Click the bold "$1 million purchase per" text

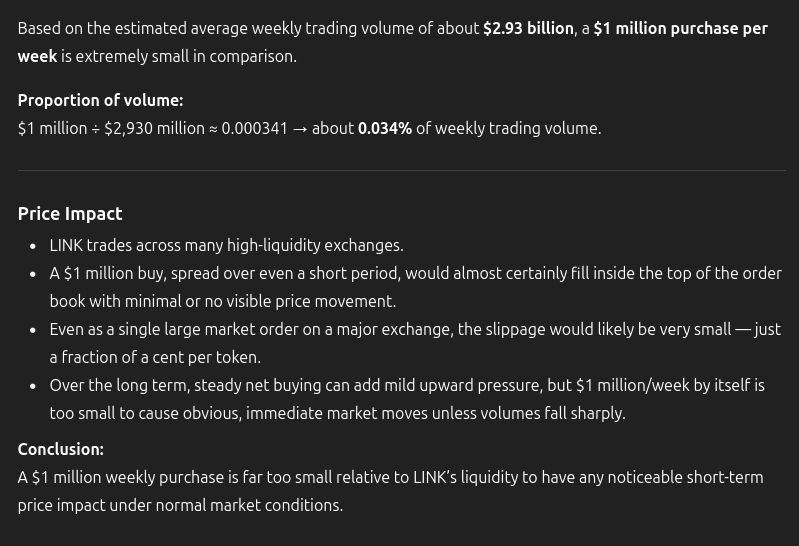pyautogui.click(x=680, y=28)
